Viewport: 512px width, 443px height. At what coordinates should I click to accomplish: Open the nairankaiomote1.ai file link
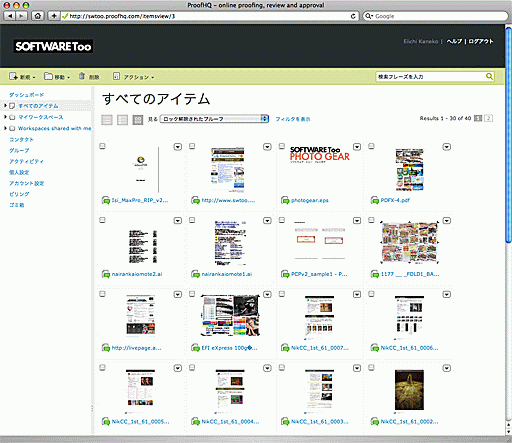pos(227,274)
